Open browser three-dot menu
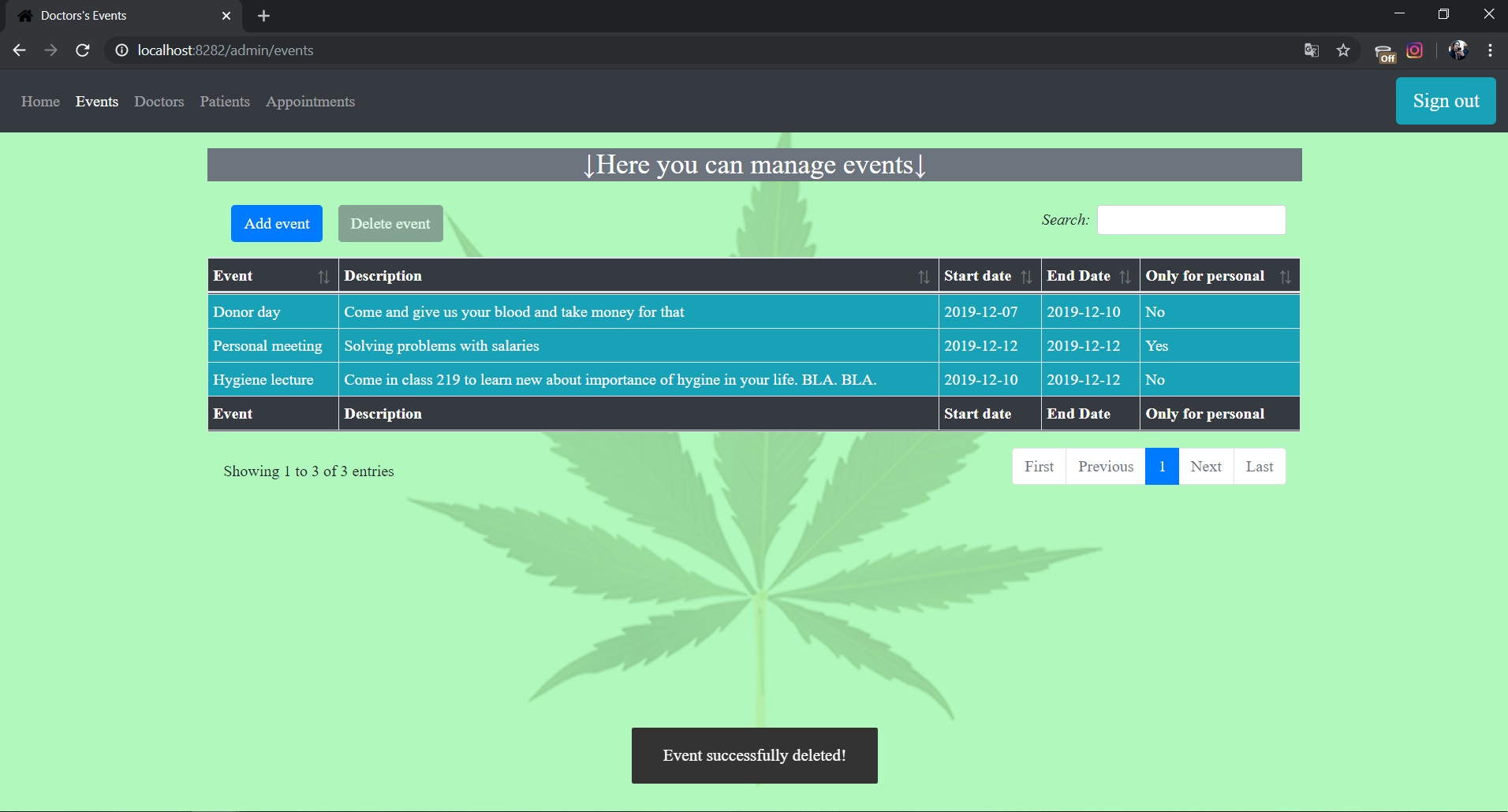 click(x=1490, y=50)
